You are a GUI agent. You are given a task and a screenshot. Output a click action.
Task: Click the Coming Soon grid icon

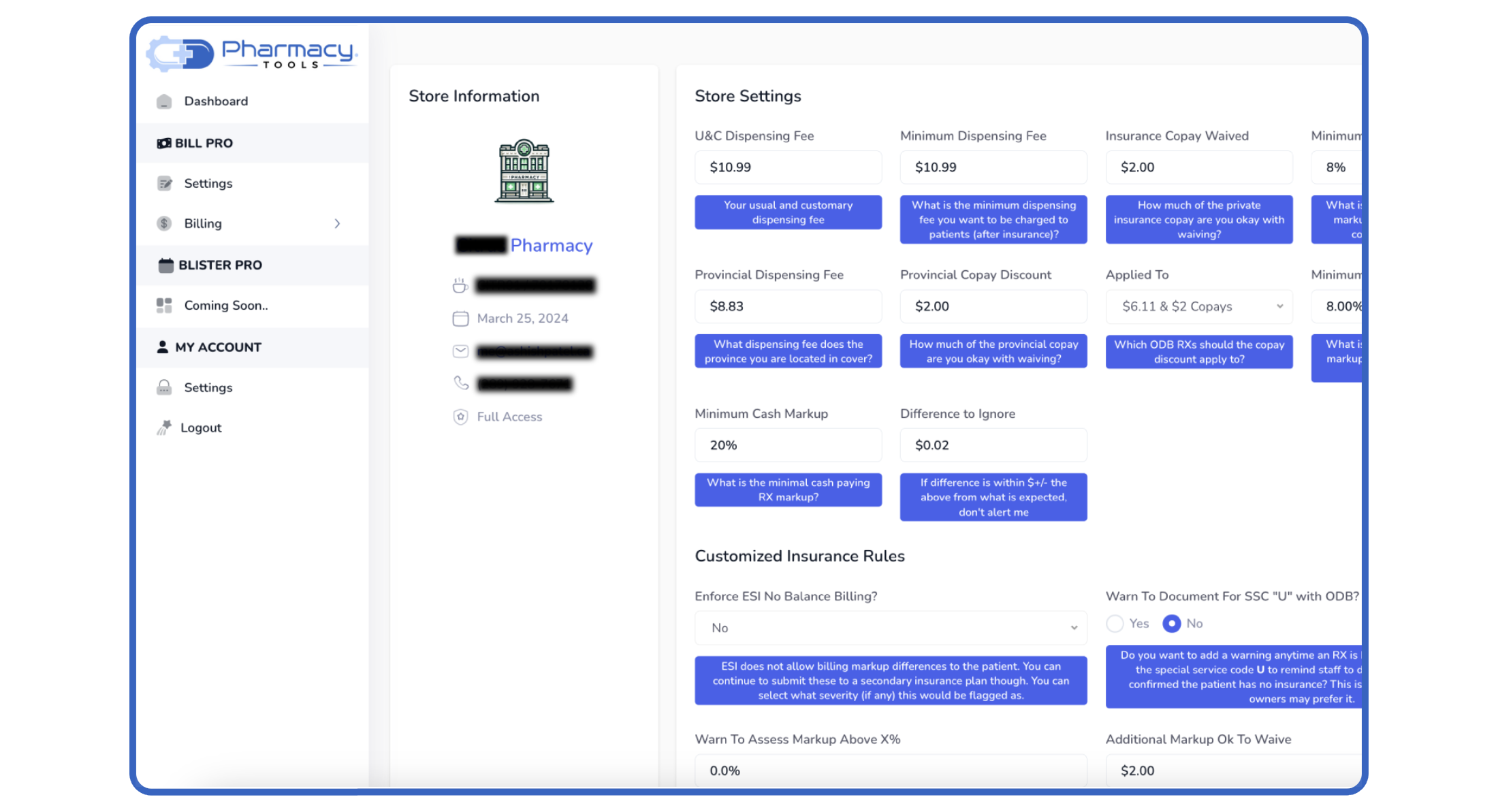pos(164,305)
